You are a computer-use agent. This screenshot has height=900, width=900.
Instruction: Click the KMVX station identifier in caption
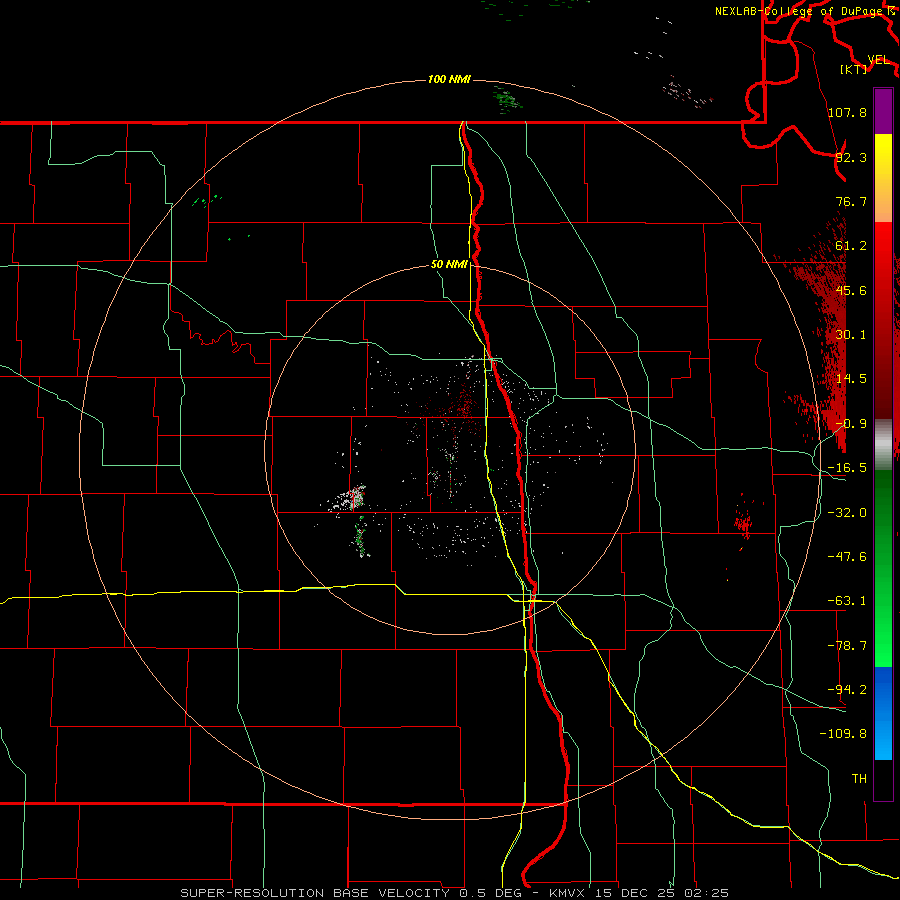tap(569, 893)
